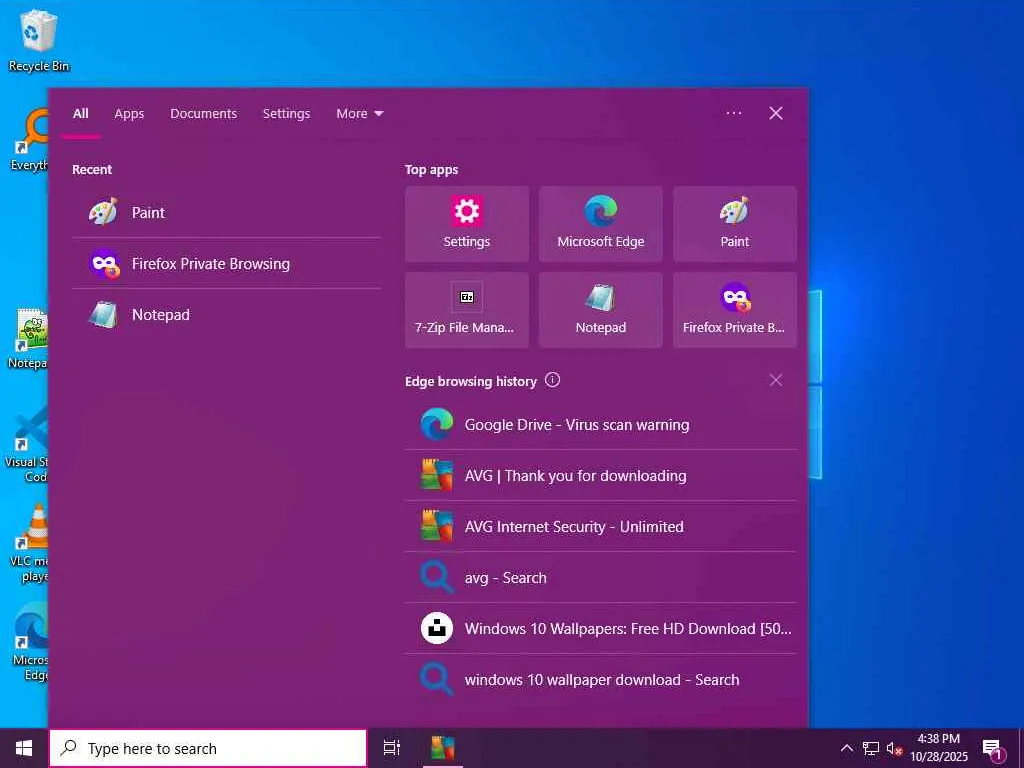
Task: Open Task View on the taskbar
Action: pos(392,748)
